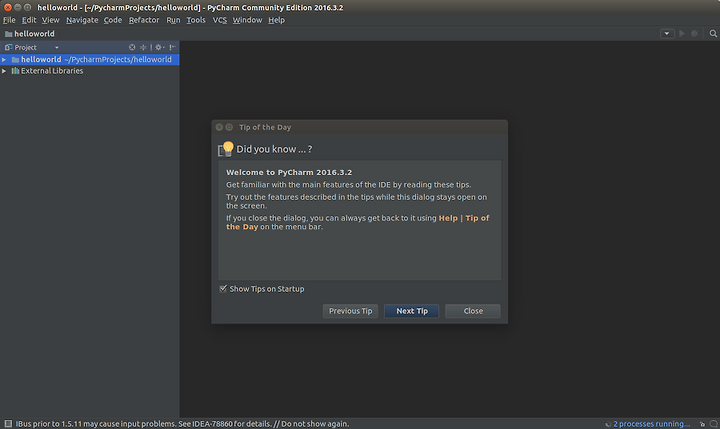Open the Edit menu
The image size is (720, 429).
point(29,20)
